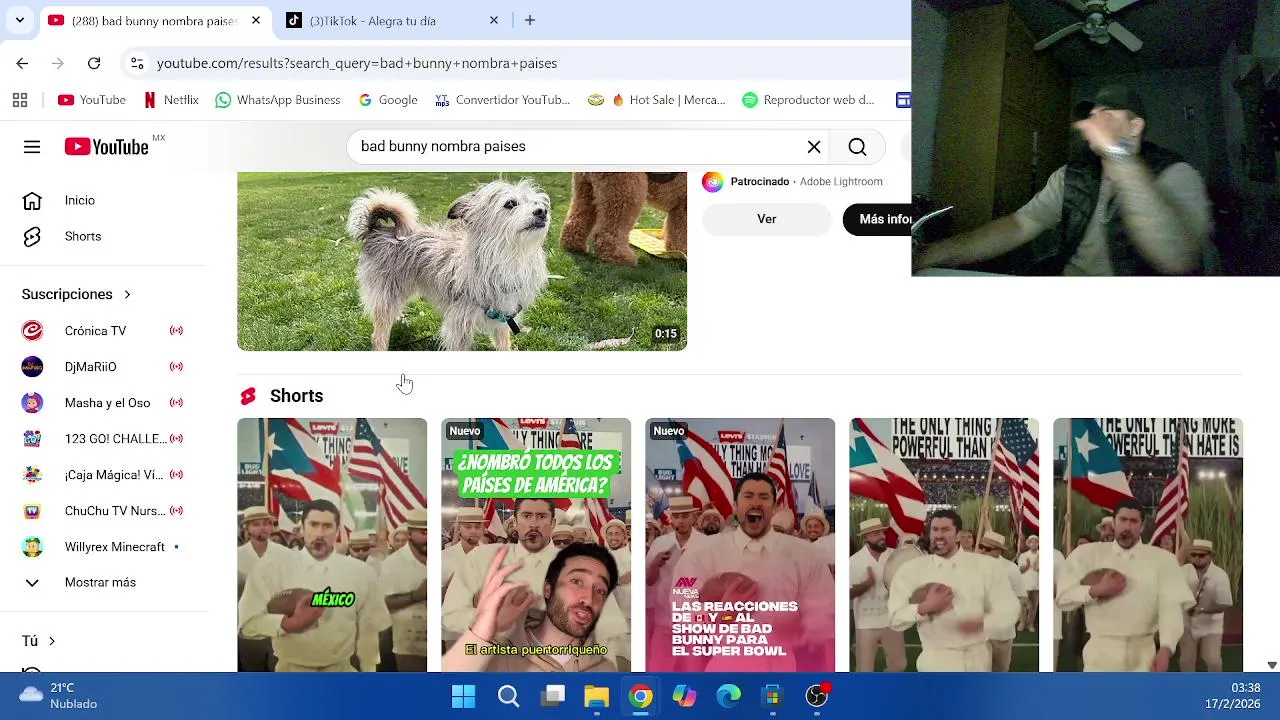Open DjMaRiiO channel subscription
Screen dimensions: 1280x720
pos(104,366)
